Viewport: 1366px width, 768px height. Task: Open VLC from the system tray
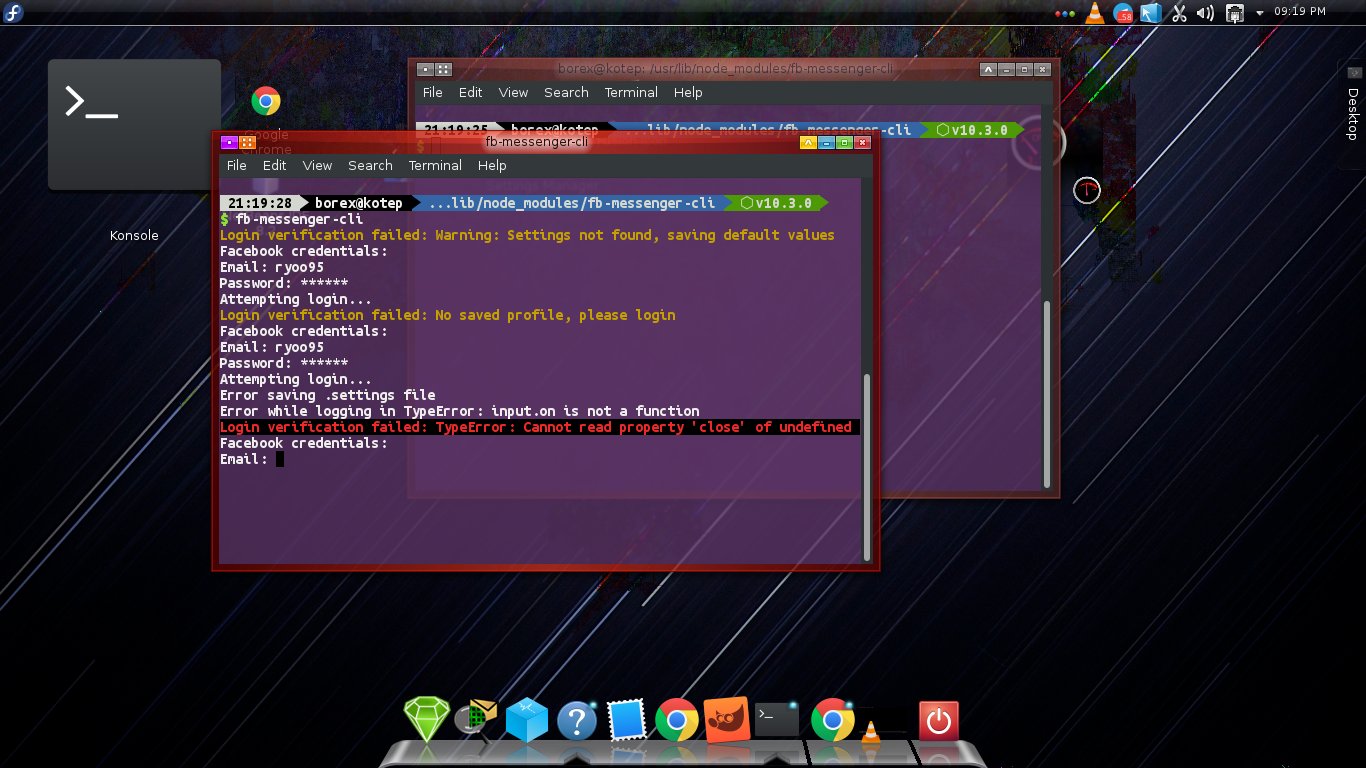pyautogui.click(x=1093, y=14)
